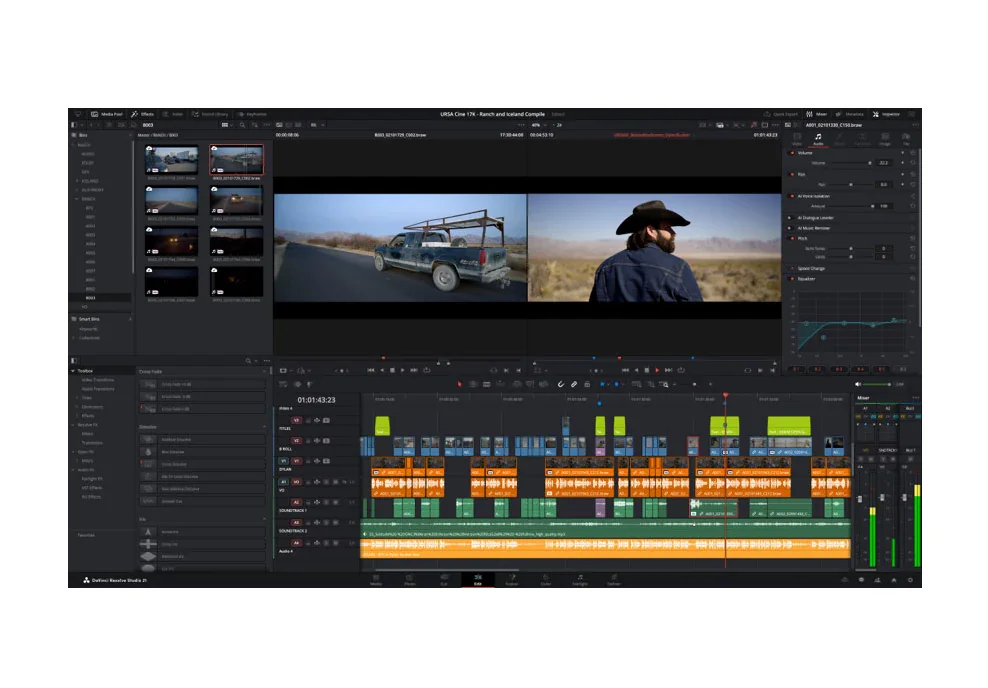Open timeline view options icon

(x=283, y=384)
